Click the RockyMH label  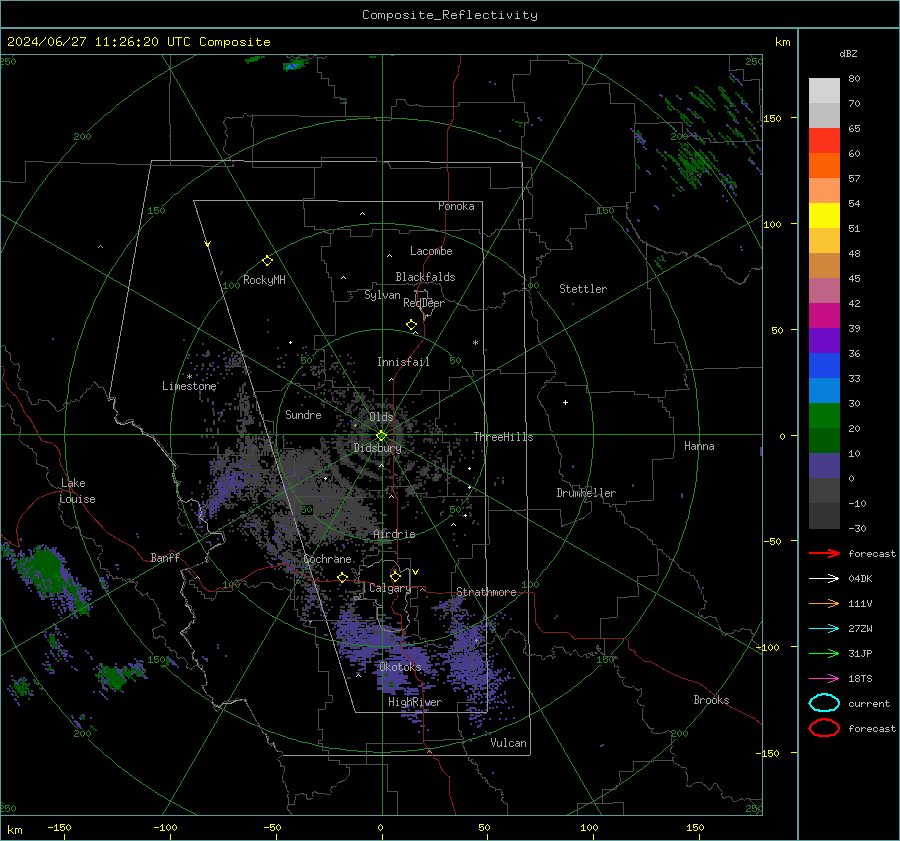[x=264, y=280]
